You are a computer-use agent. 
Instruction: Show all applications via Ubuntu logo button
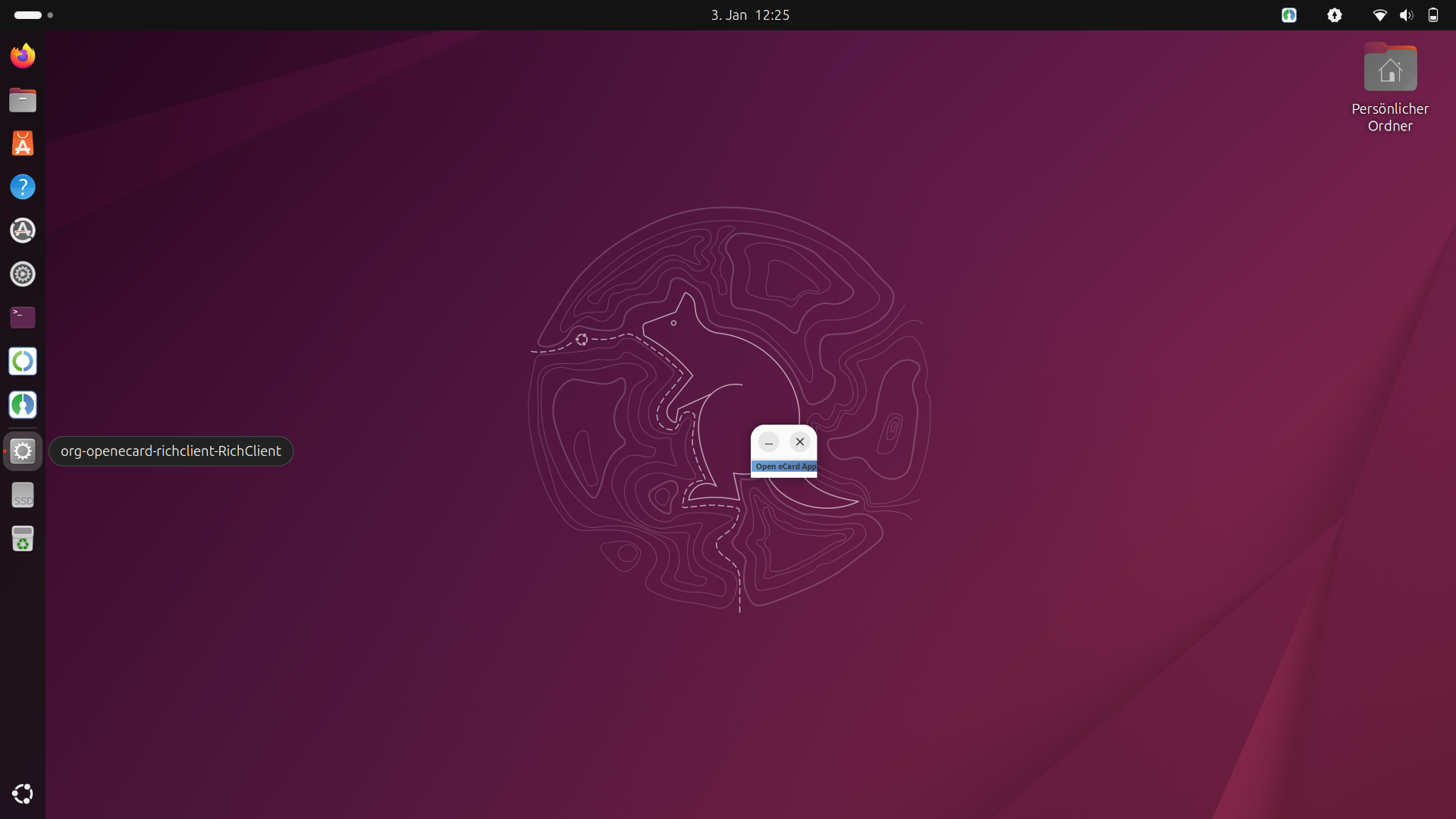[23, 794]
